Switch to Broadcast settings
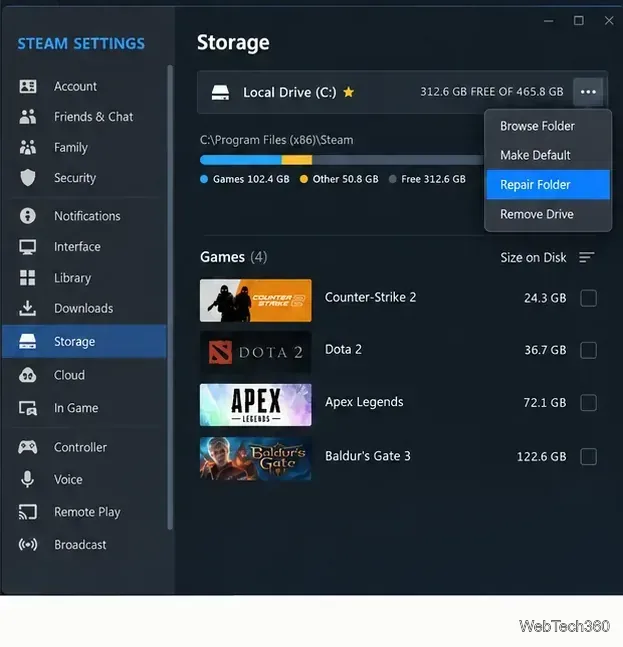The height and width of the screenshot is (647, 623). tap(85, 545)
